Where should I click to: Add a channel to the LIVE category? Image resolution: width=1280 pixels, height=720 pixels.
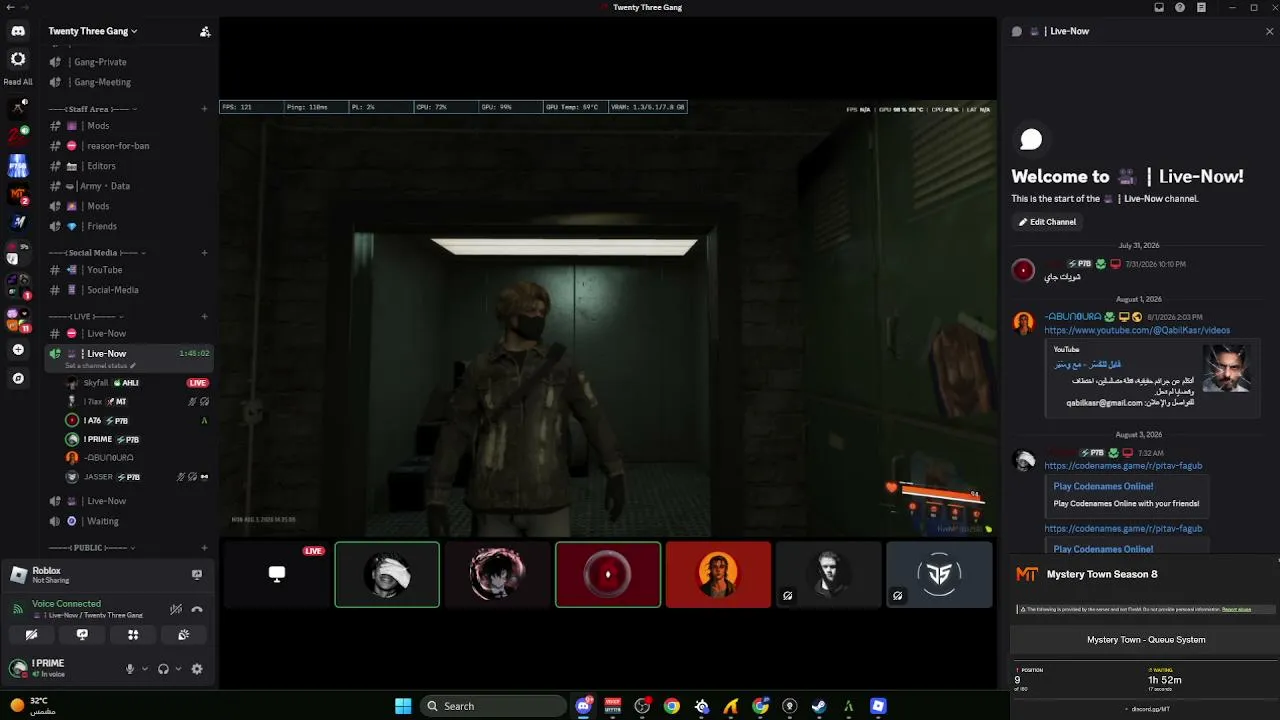click(x=205, y=317)
